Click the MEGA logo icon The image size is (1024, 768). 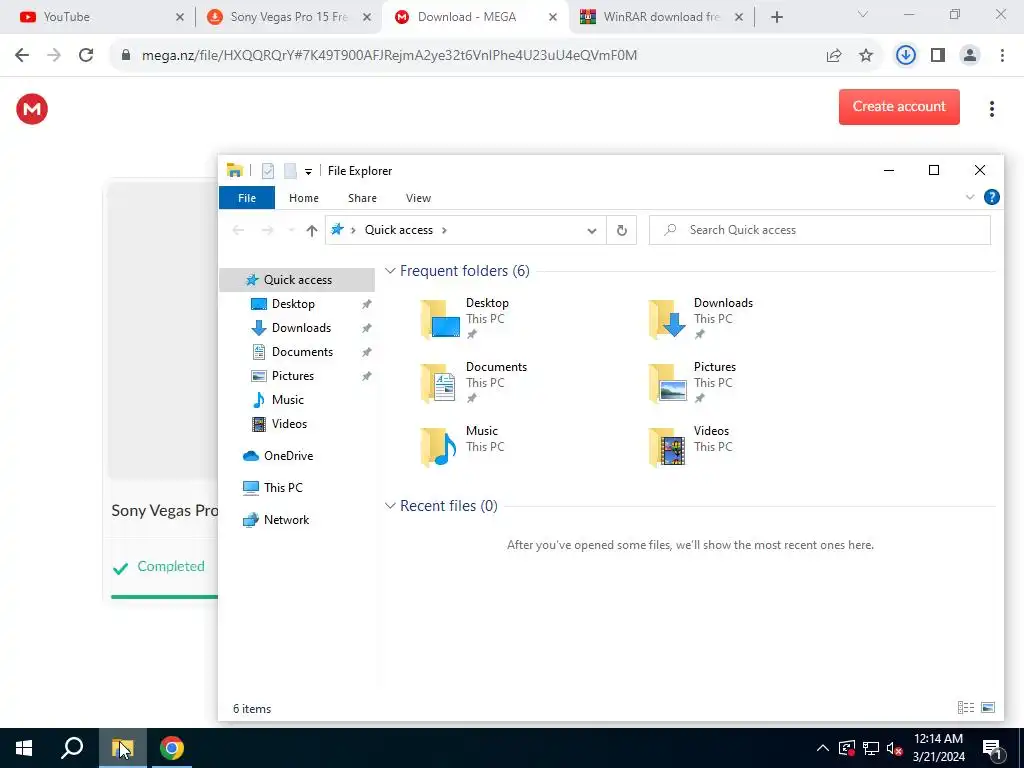(32, 108)
